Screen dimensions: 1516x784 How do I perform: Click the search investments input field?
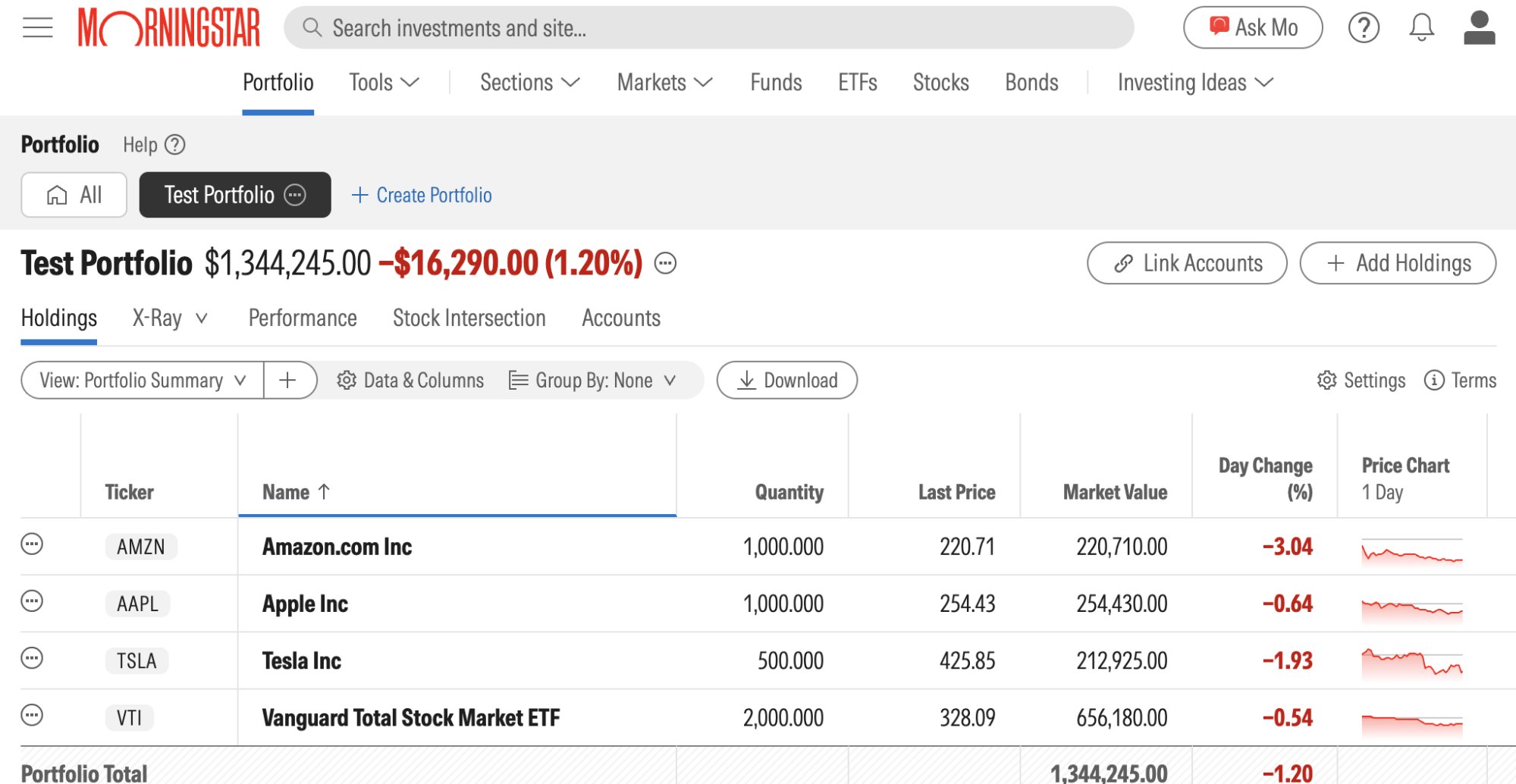(x=708, y=28)
